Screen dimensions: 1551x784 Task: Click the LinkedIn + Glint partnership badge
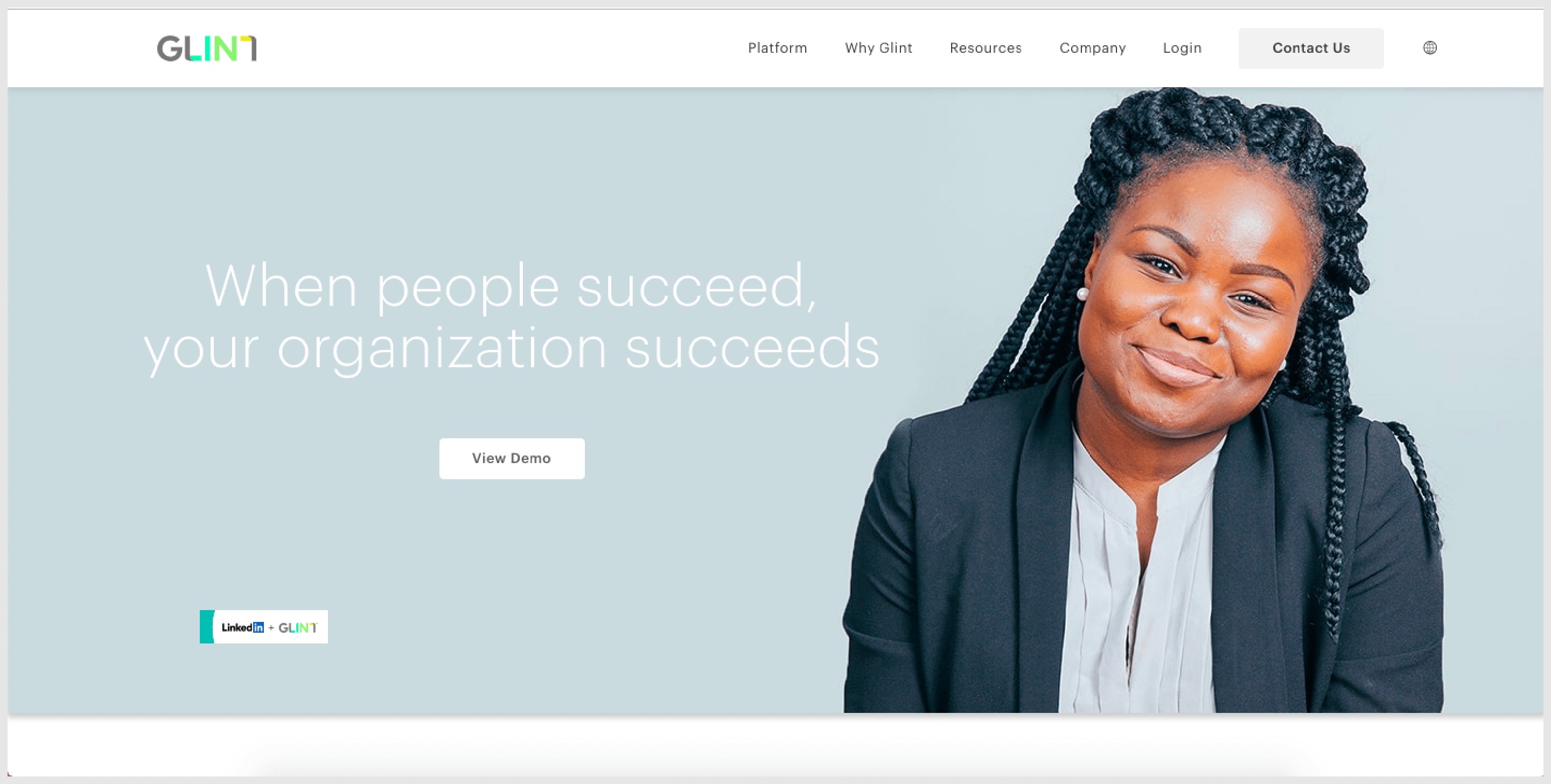265,627
